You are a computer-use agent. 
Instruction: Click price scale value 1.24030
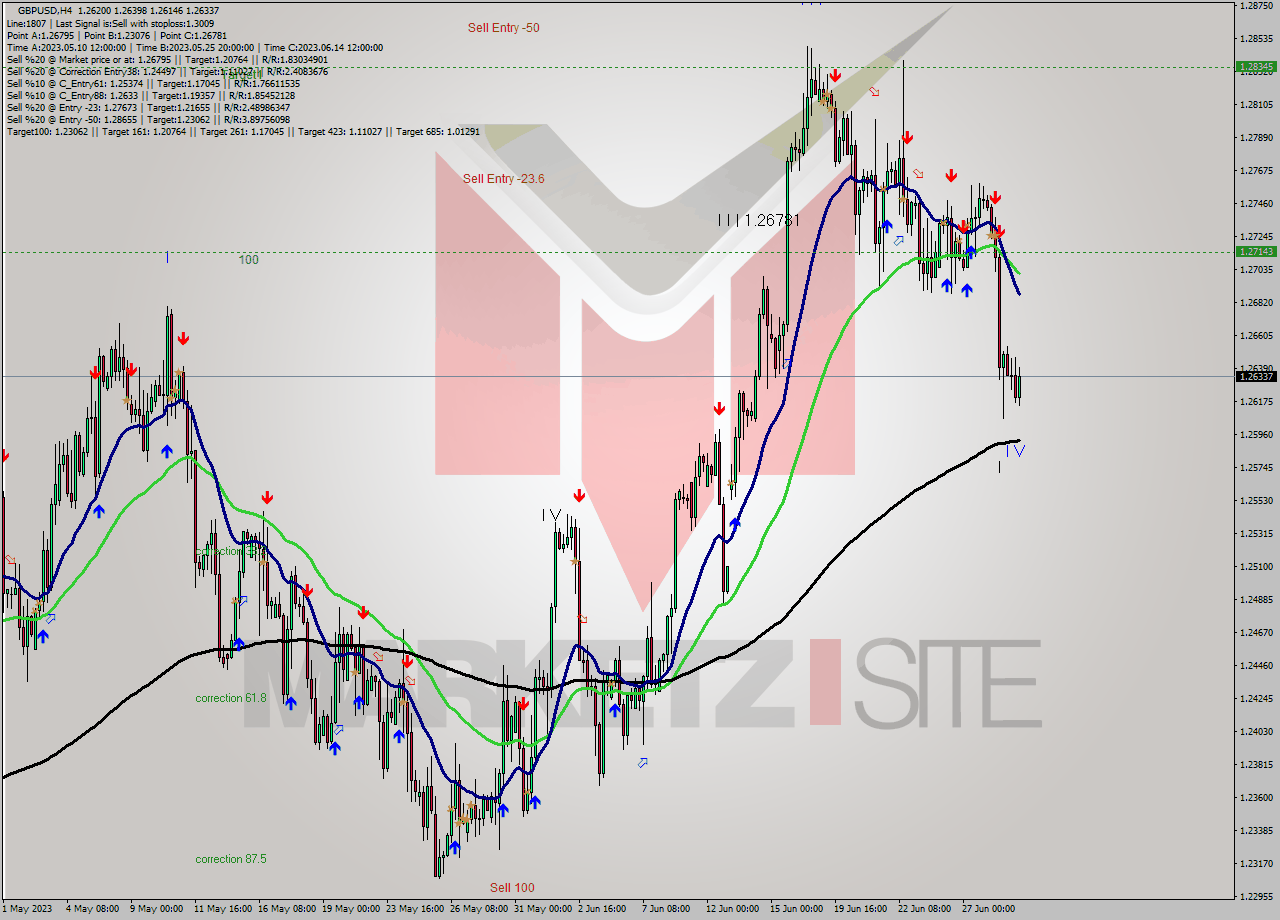pyautogui.click(x=1256, y=732)
